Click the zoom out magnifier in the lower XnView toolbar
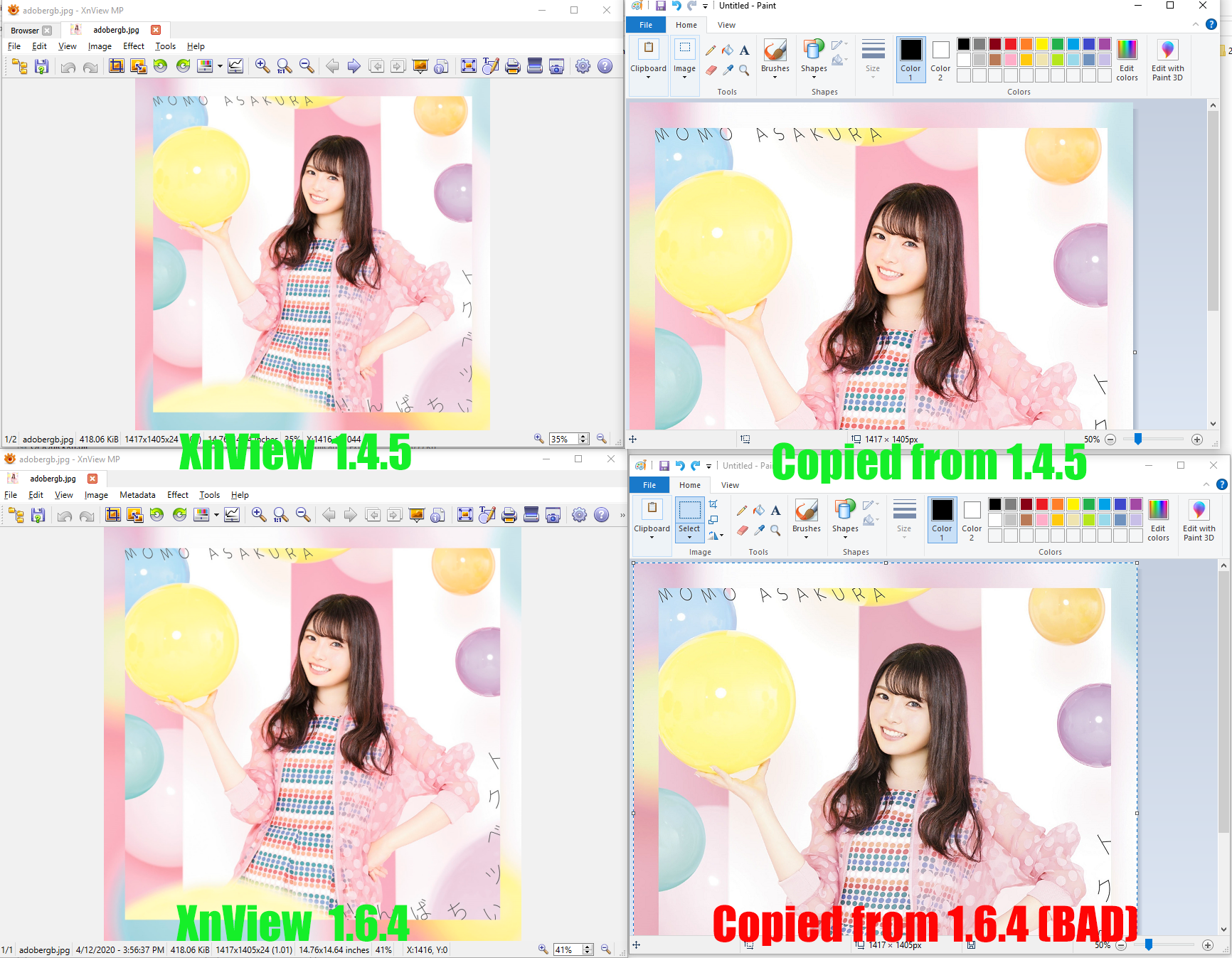Screen dimensions: 1232x958 click(303, 515)
